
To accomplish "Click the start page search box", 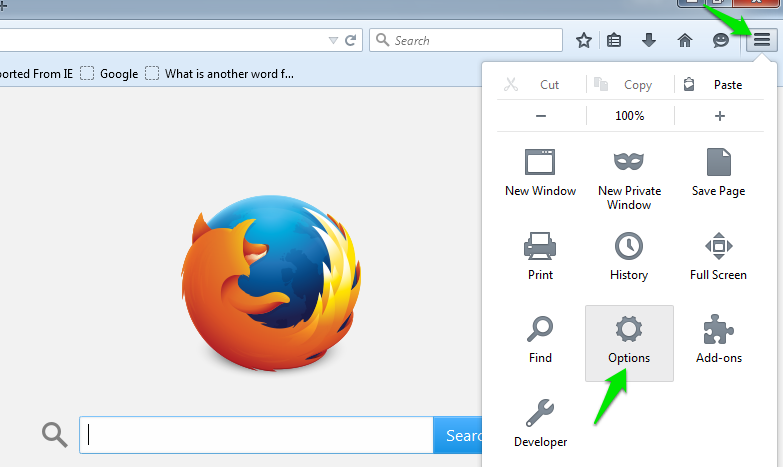I will pos(256,435).
